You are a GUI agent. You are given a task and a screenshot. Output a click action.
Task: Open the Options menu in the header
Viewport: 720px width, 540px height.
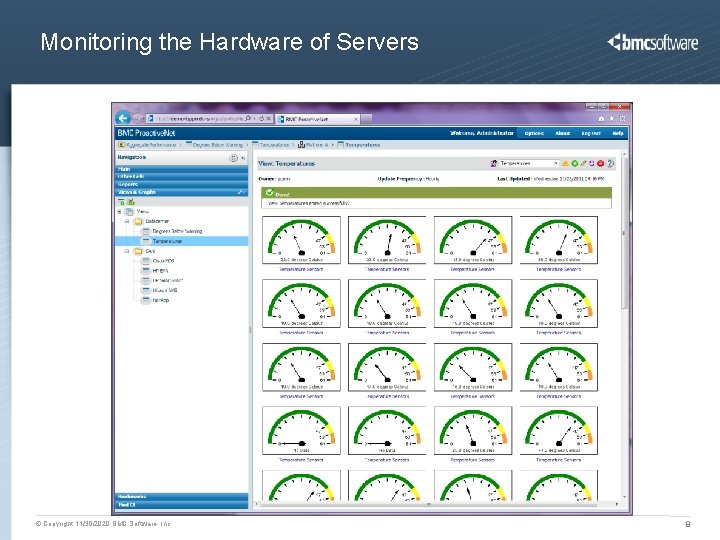(x=534, y=133)
